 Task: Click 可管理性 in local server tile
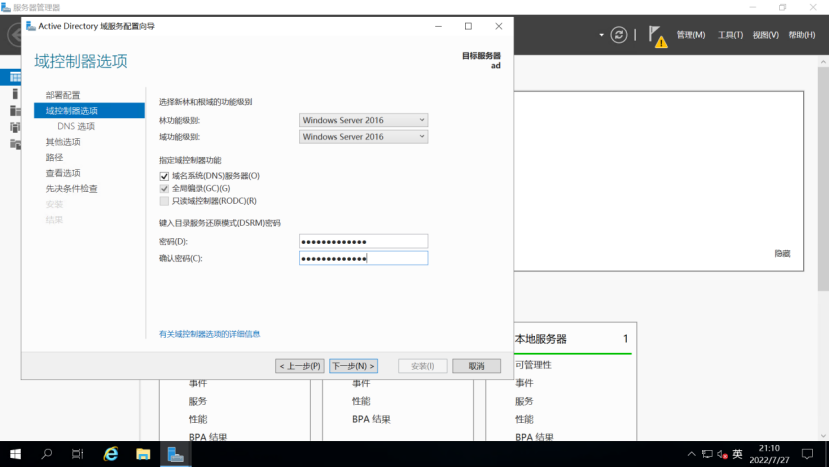click(x=533, y=365)
